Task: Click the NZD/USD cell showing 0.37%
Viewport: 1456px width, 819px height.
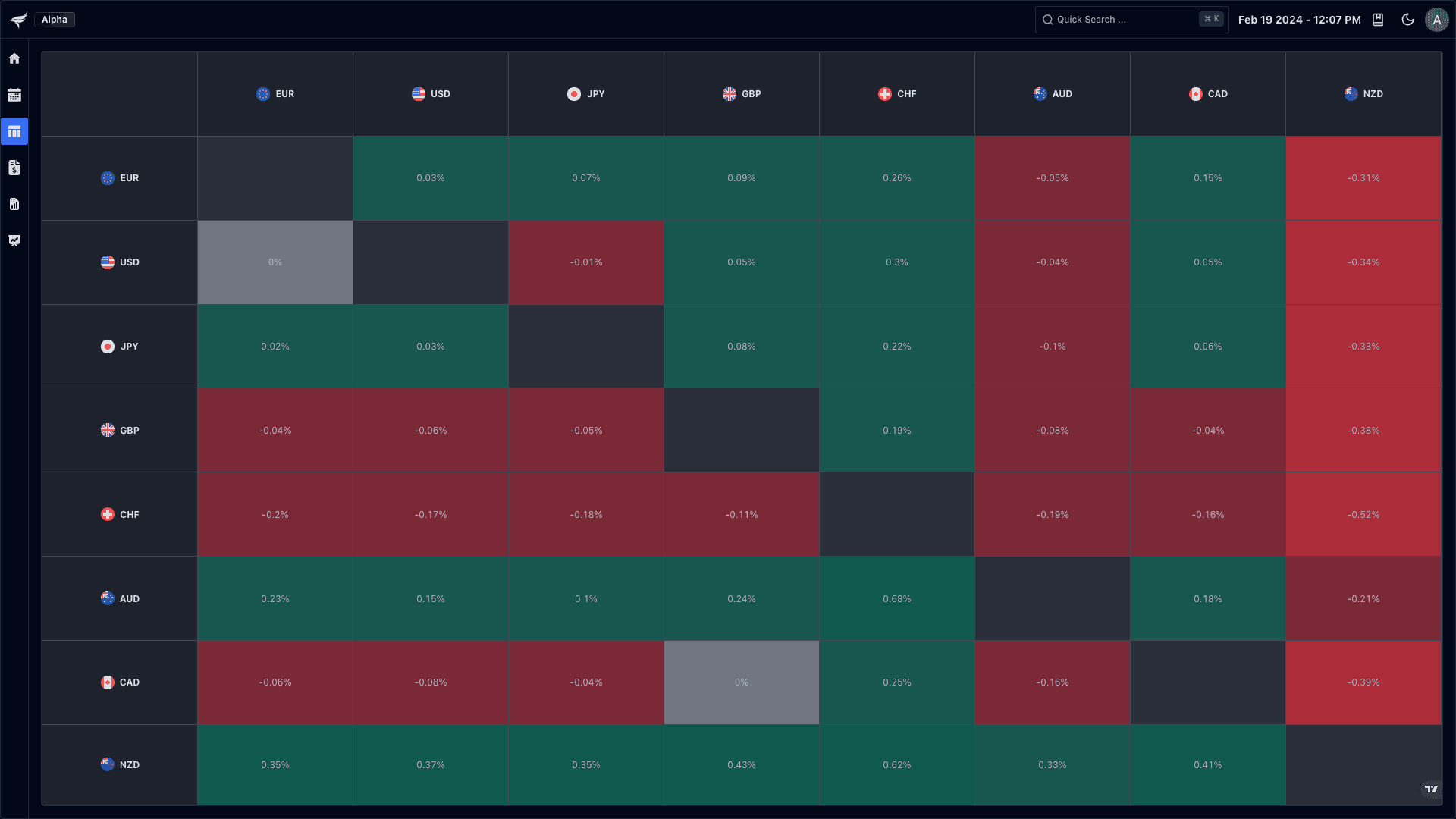Action: (x=431, y=764)
